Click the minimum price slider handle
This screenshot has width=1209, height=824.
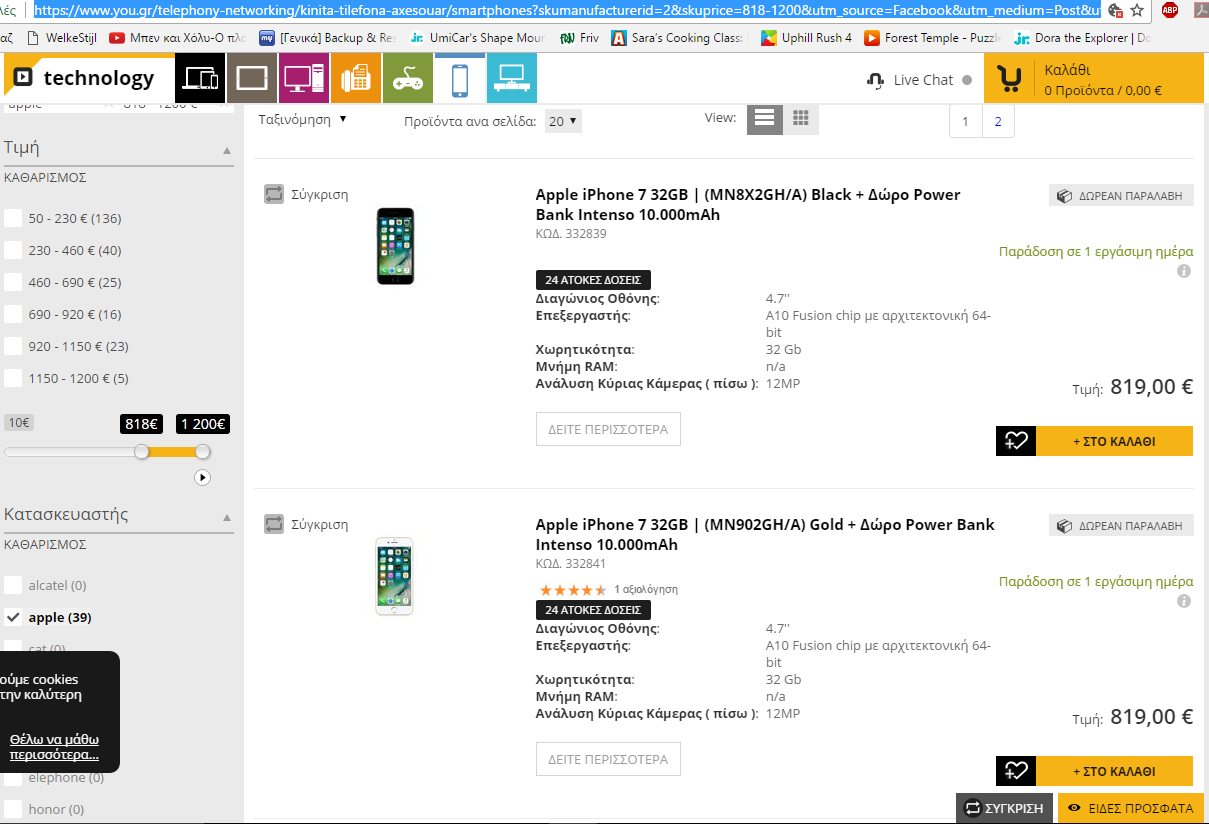[x=142, y=452]
